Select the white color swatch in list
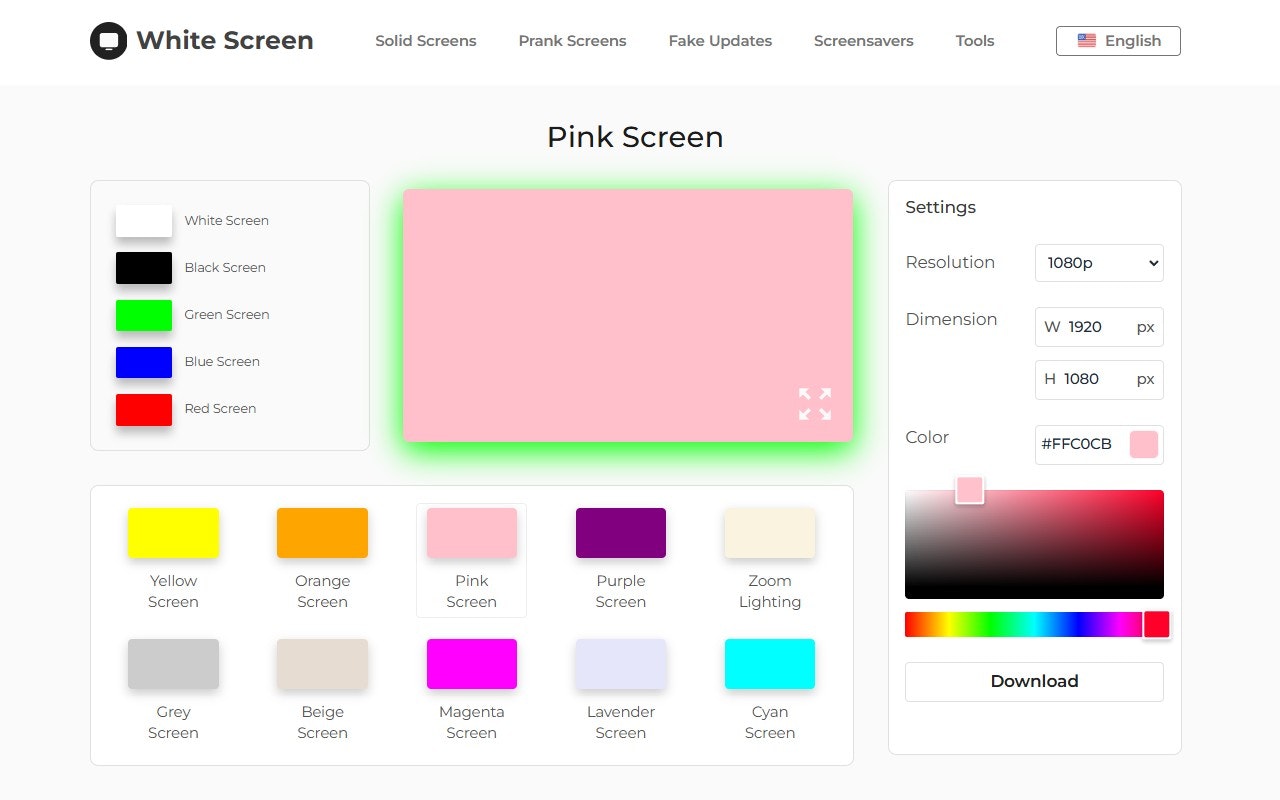The width and height of the screenshot is (1280, 800). click(144, 221)
